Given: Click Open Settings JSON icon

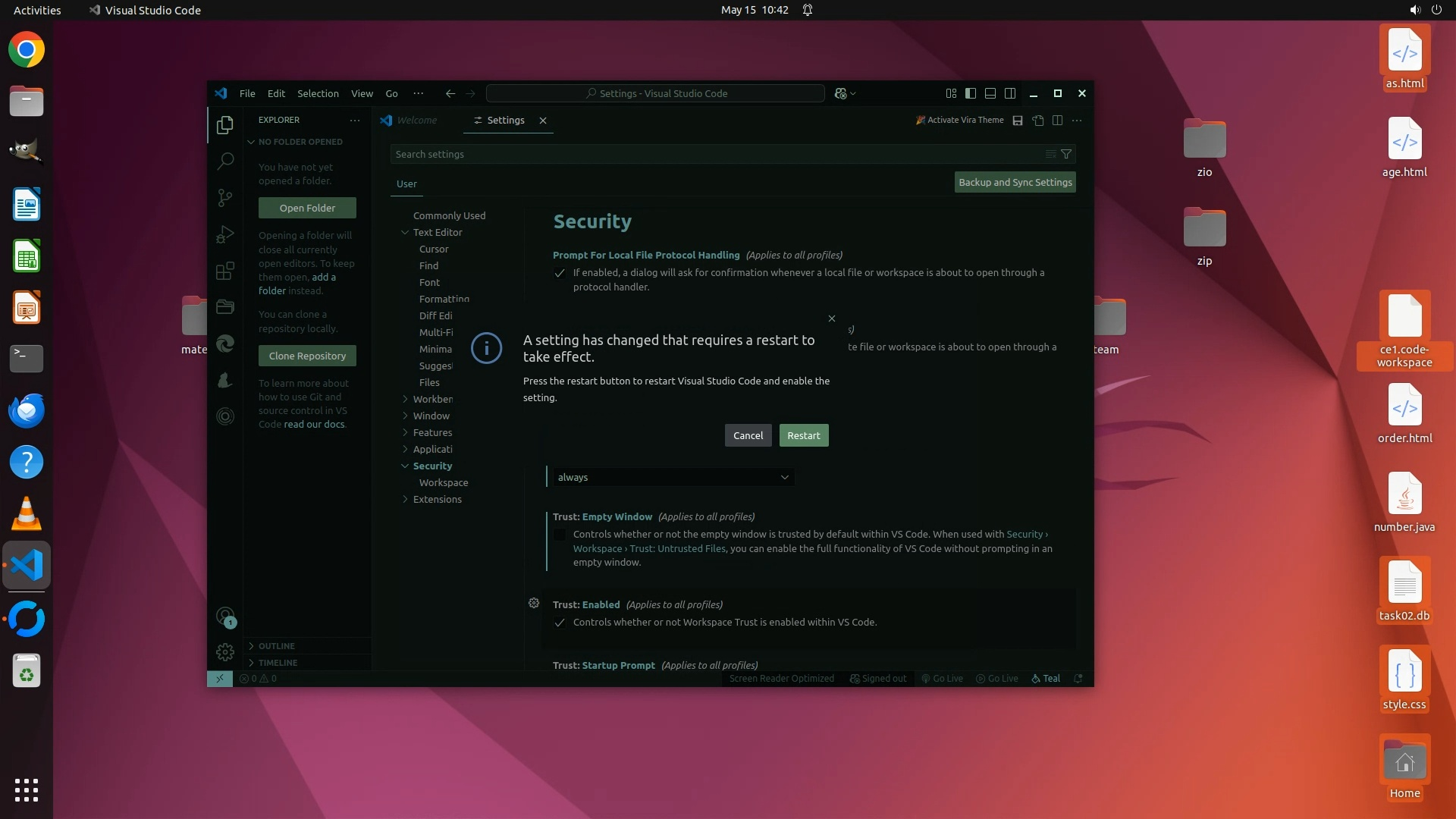Looking at the screenshot, I should pyautogui.click(x=1038, y=121).
